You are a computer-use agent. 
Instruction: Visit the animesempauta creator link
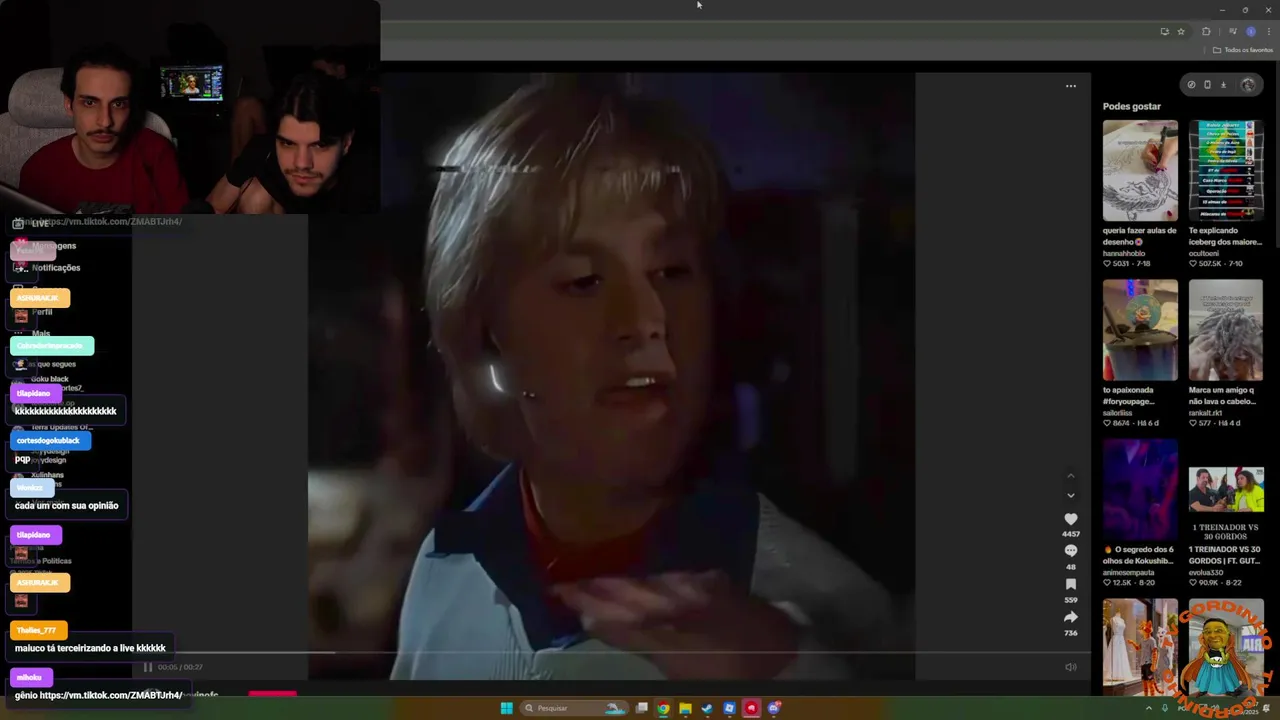1129,572
